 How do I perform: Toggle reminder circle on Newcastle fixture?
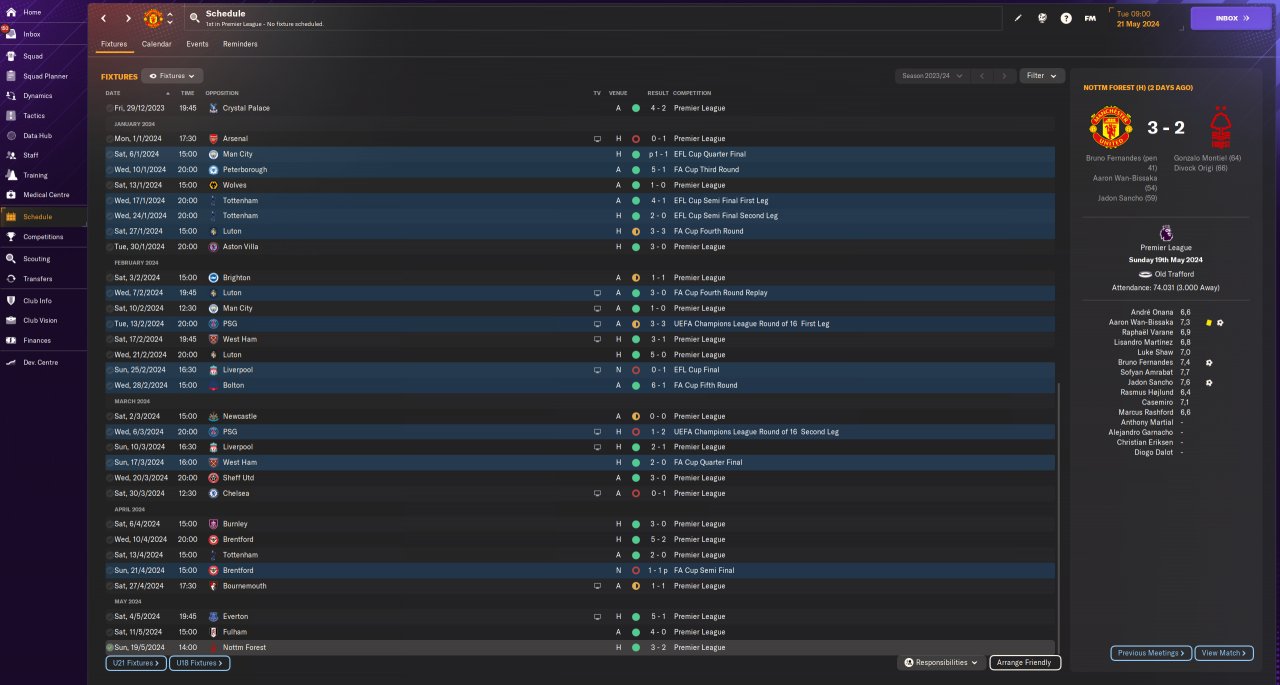(x=109, y=416)
